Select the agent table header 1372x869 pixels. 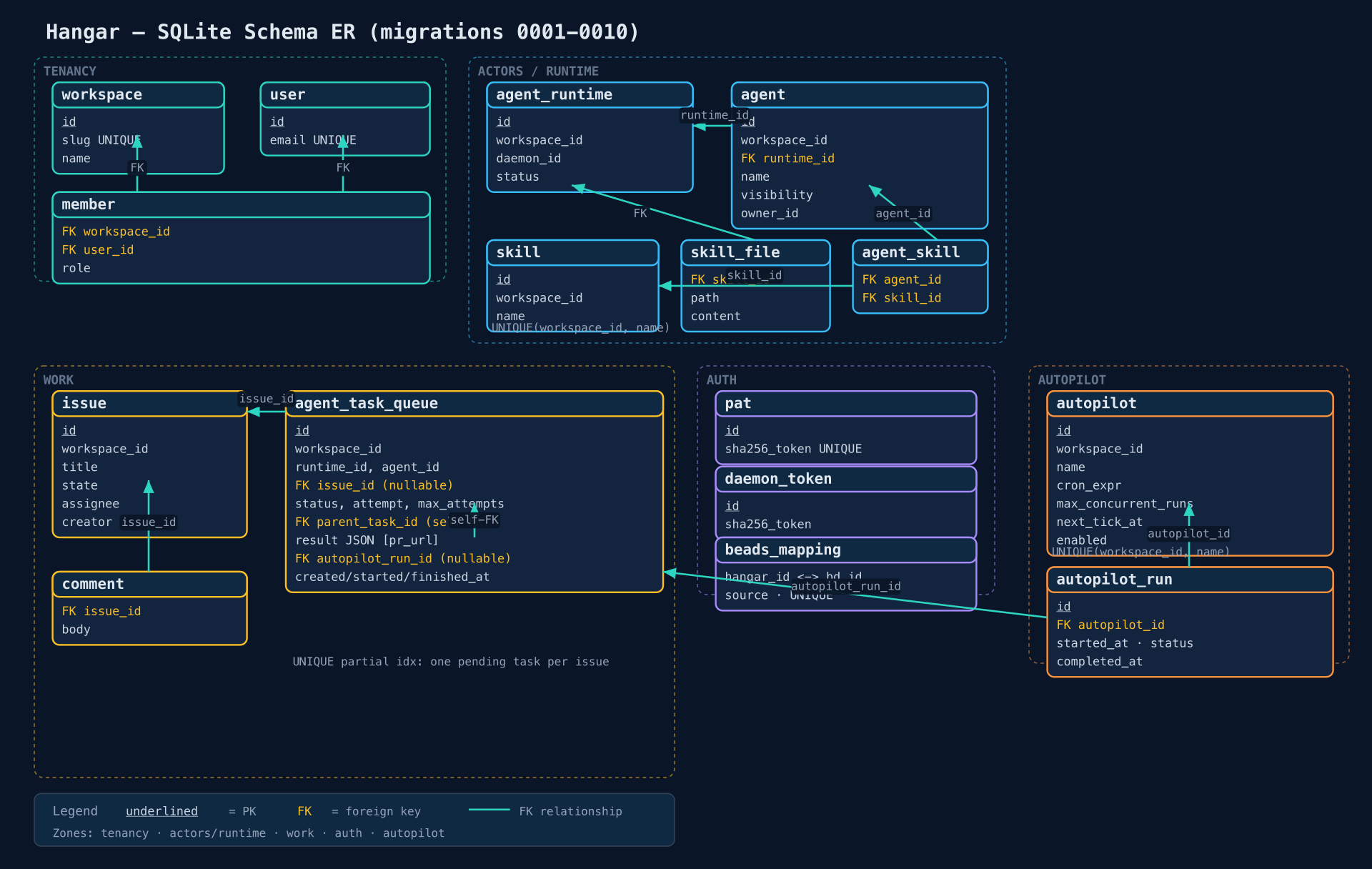click(860, 95)
